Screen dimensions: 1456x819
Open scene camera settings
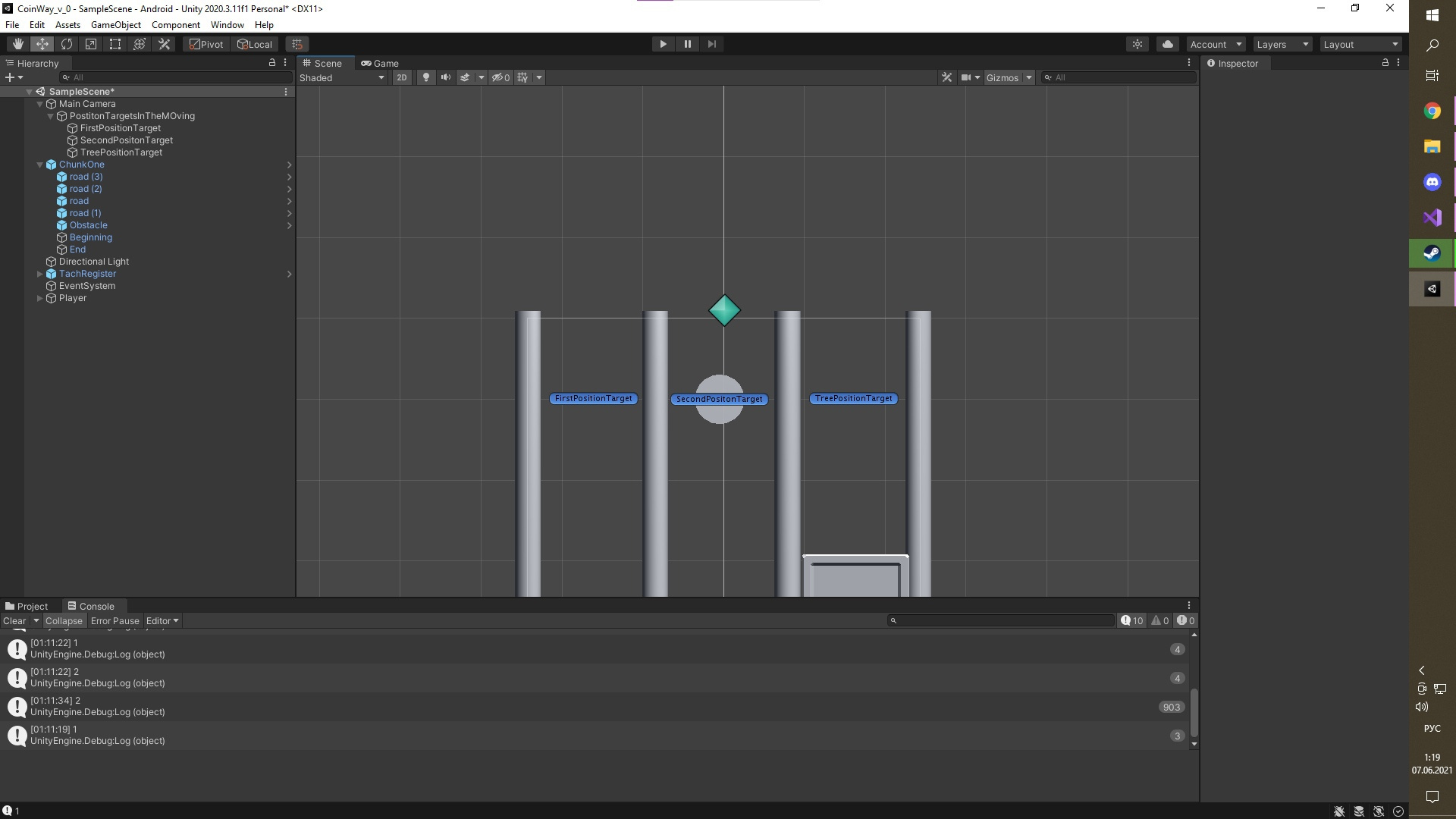click(970, 77)
